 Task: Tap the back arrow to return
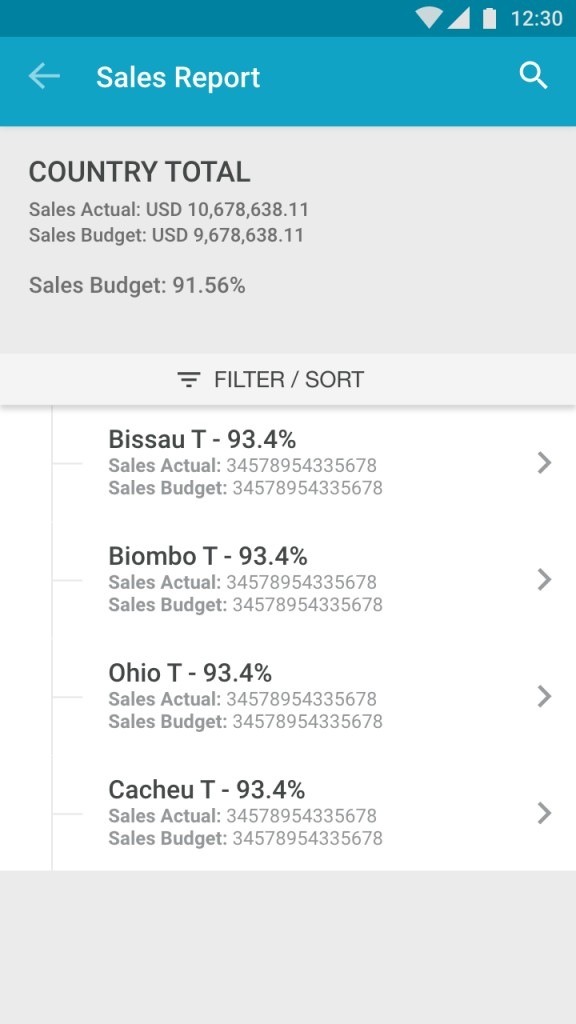43,76
